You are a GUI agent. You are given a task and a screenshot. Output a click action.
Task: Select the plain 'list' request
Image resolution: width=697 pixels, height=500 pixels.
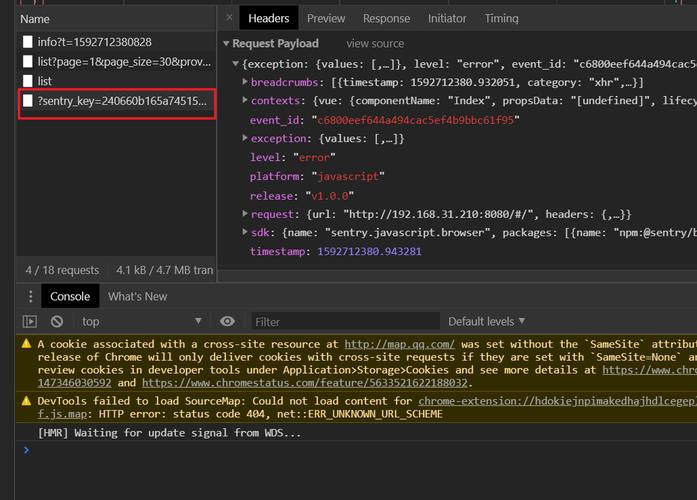(x=116, y=81)
